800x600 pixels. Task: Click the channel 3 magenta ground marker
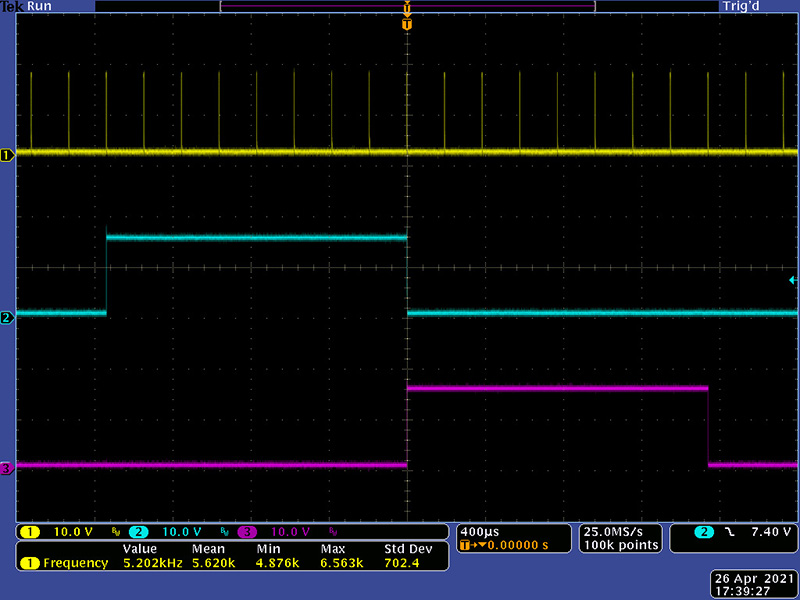pyautogui.click(x=8, y=468)
